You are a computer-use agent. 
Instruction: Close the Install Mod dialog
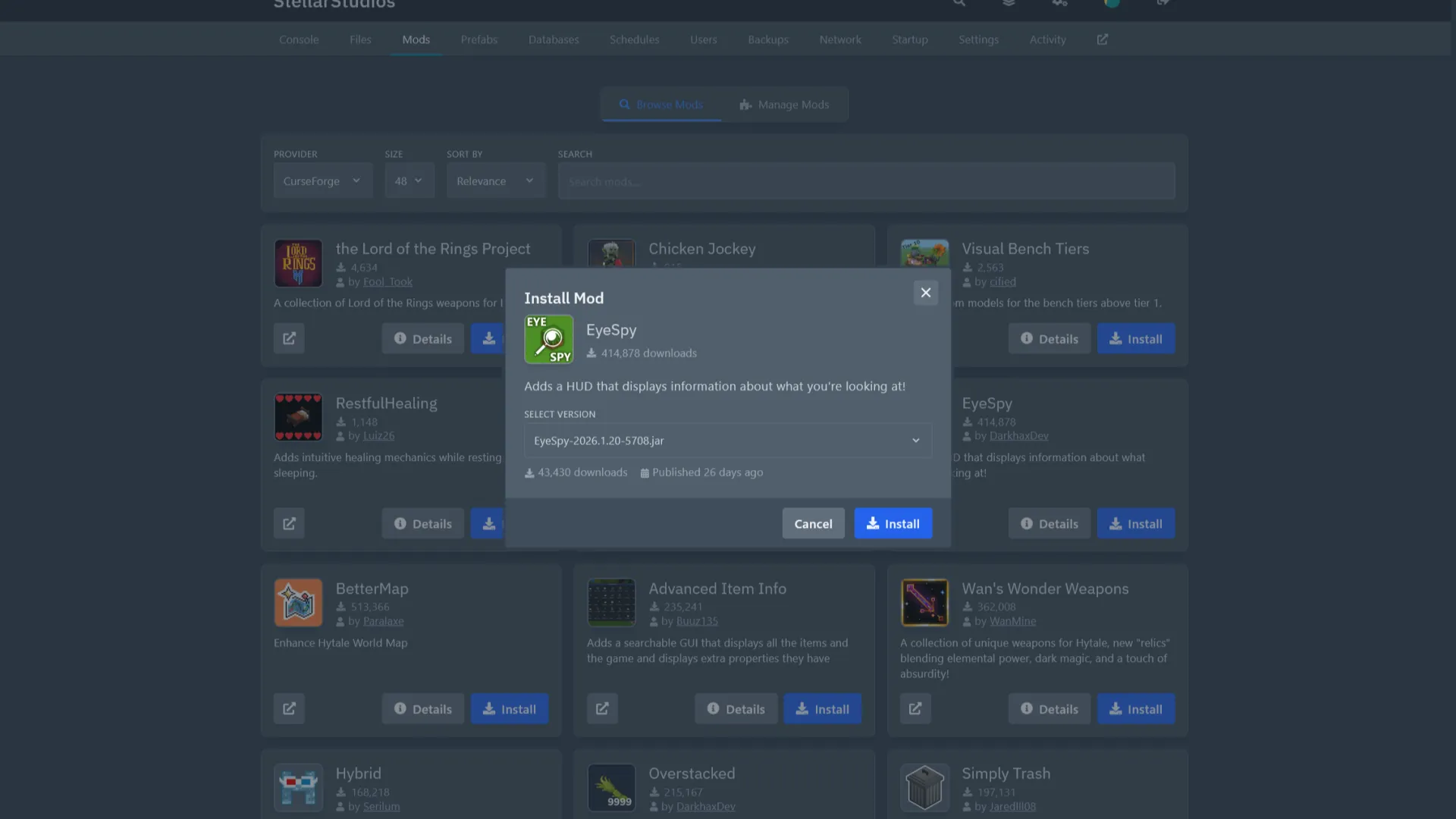[x=925, y=293]
